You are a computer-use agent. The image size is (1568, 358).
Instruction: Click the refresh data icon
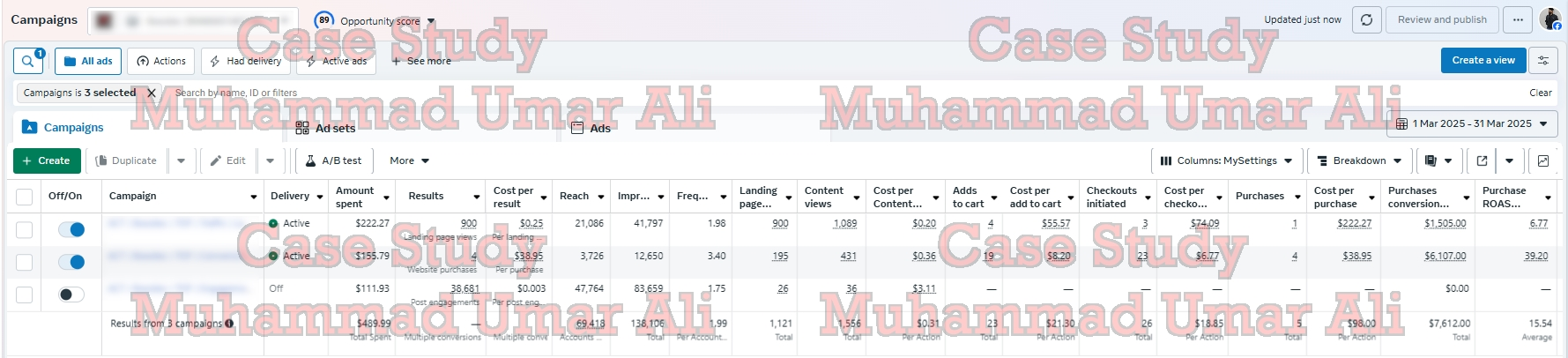[1366, 19]
